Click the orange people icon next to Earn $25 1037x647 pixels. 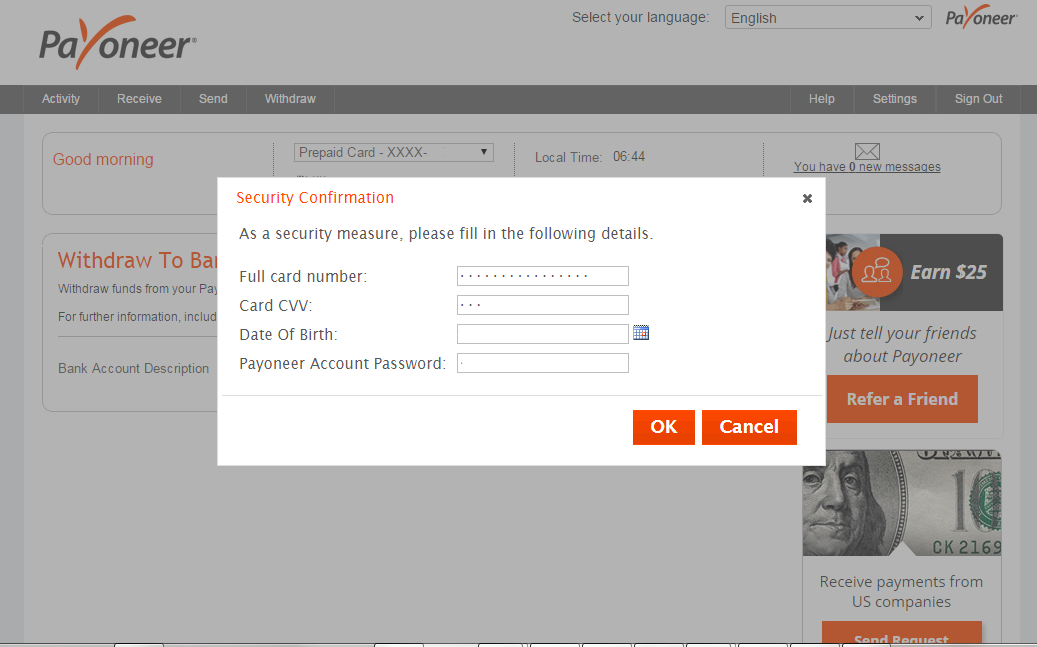[x=875, y=272]
